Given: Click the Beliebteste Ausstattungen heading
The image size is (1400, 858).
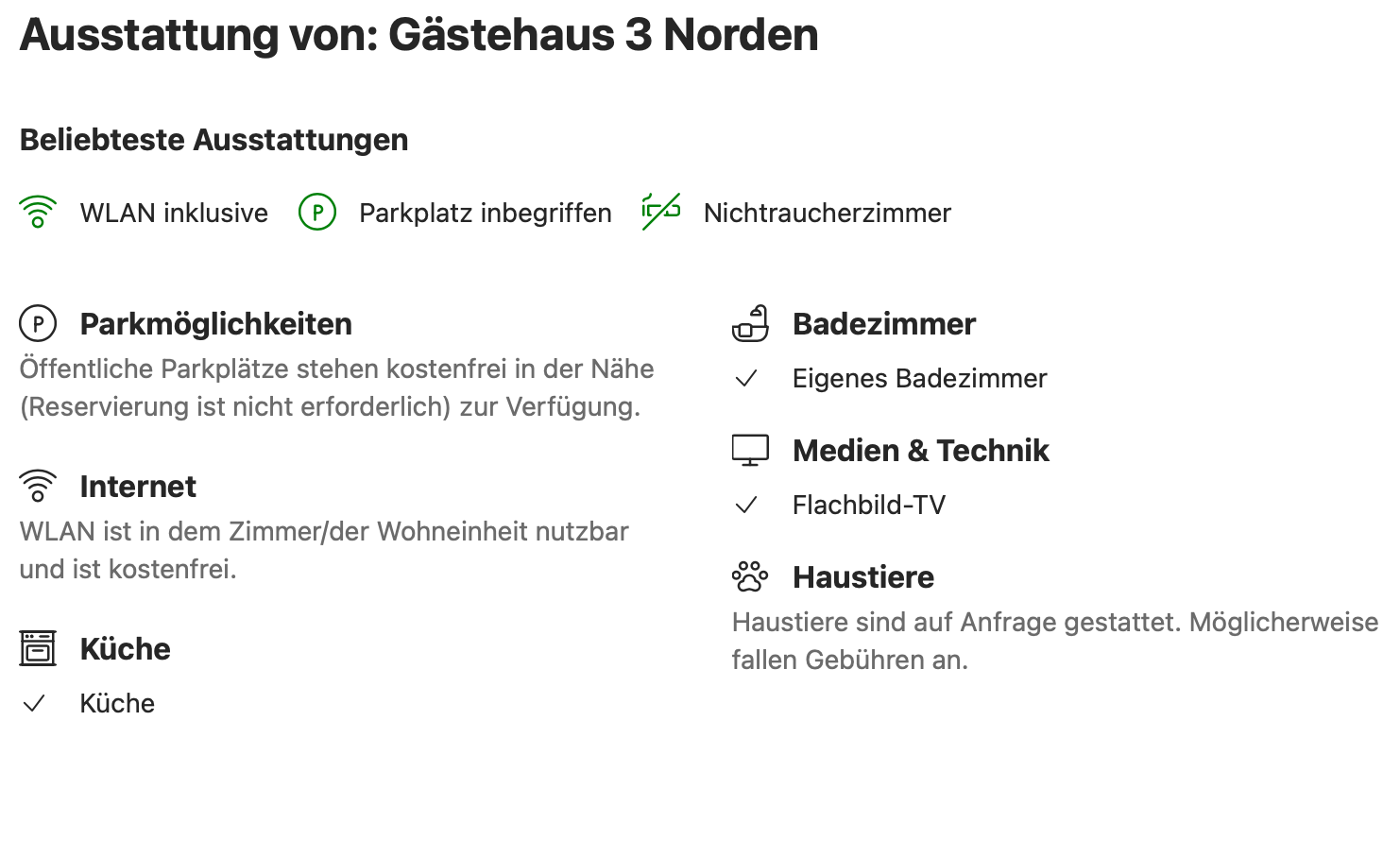Looking at the screenshot, I should 214,140.
